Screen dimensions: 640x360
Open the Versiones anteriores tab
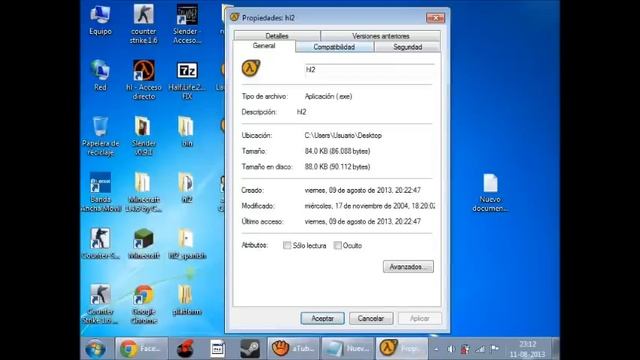tap(380, 36)
